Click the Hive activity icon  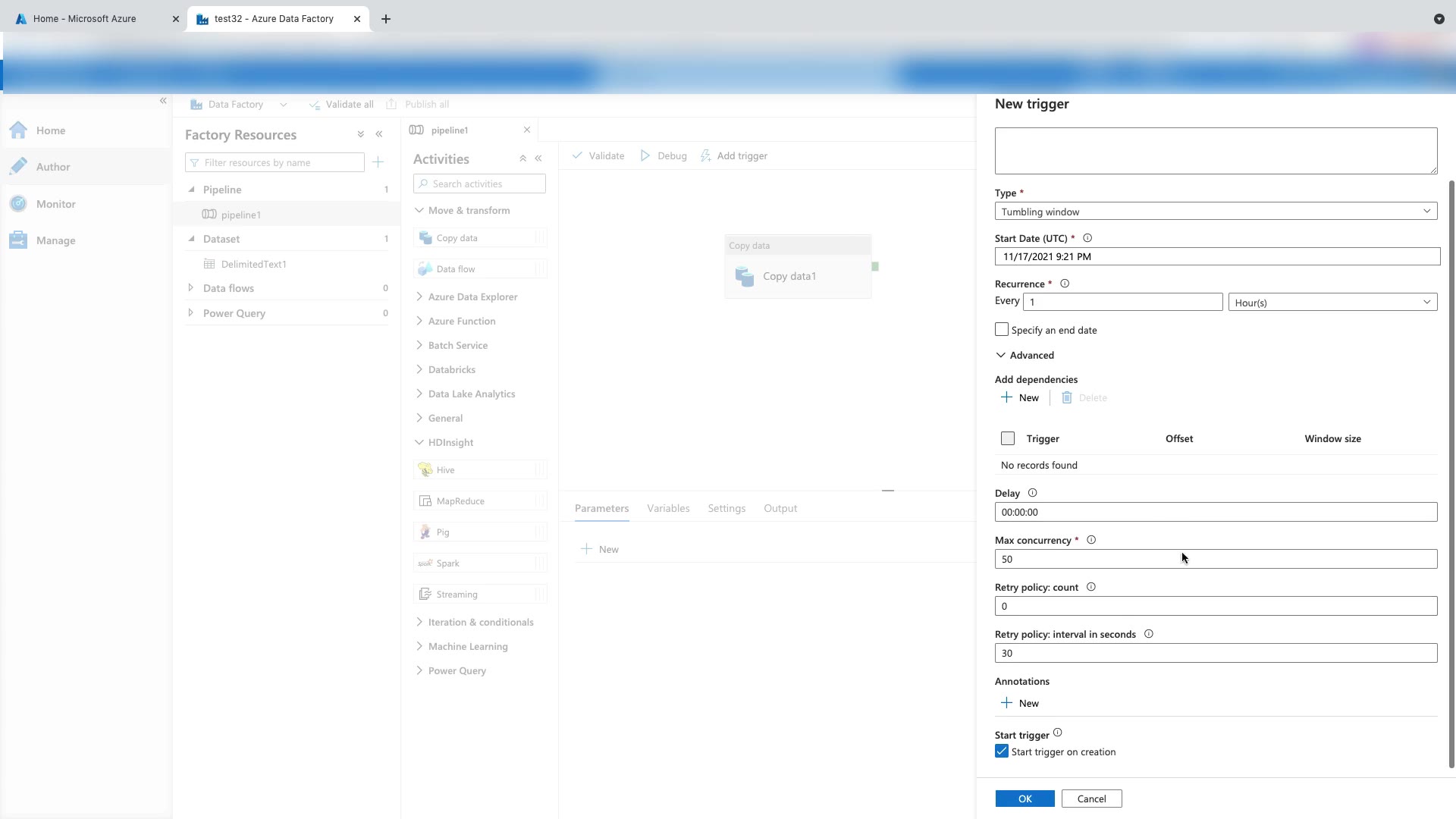(425, 470)
